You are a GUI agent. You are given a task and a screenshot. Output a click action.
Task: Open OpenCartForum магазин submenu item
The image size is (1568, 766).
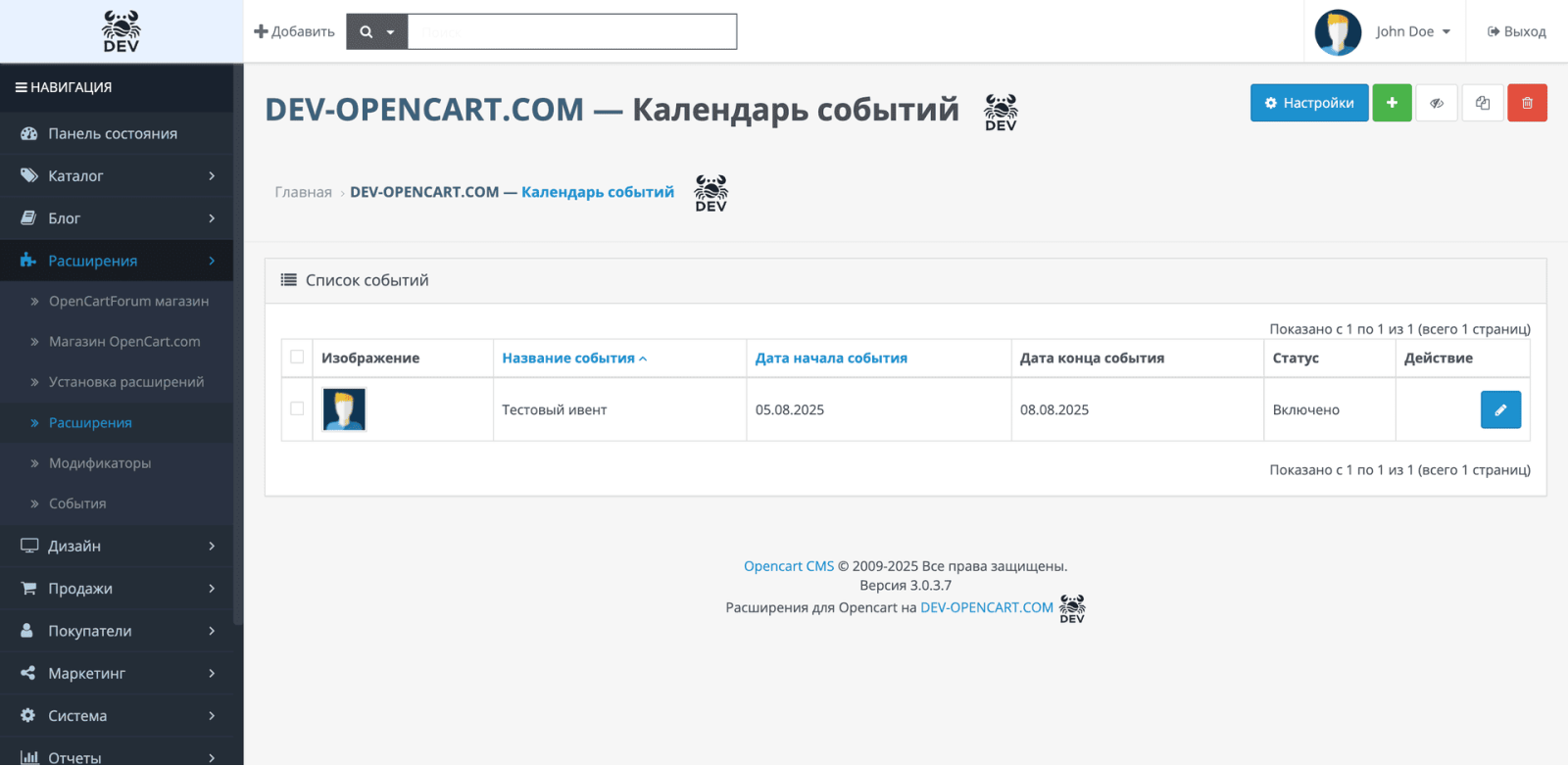(117, 301)
